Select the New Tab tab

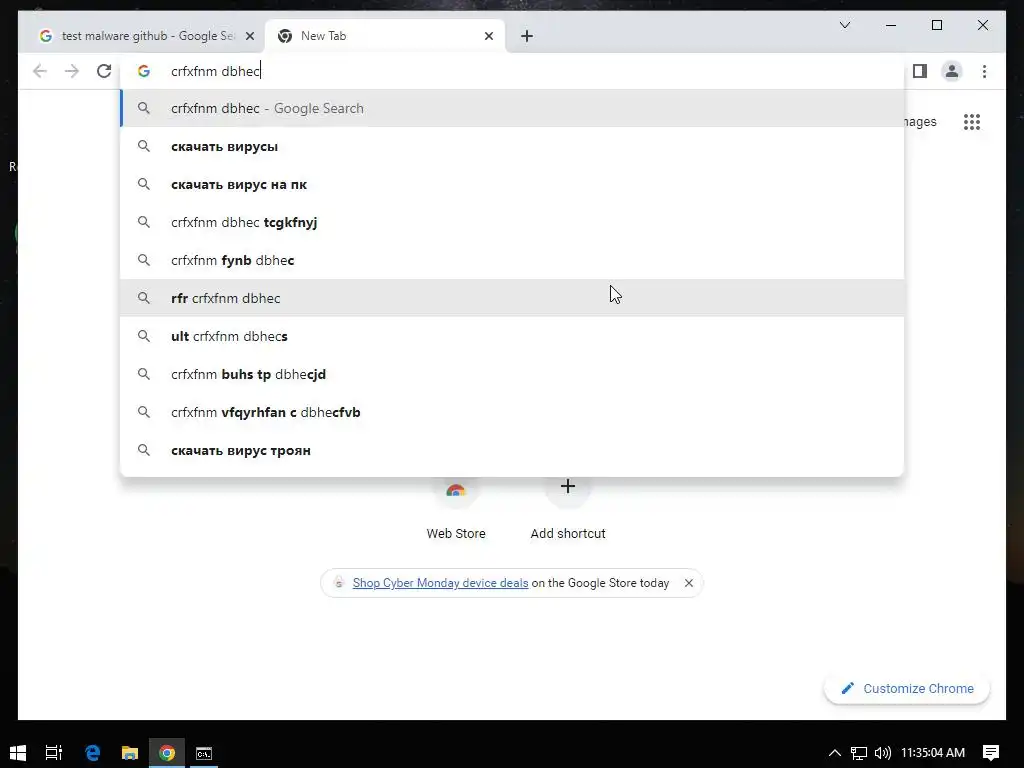click(385, 36)
